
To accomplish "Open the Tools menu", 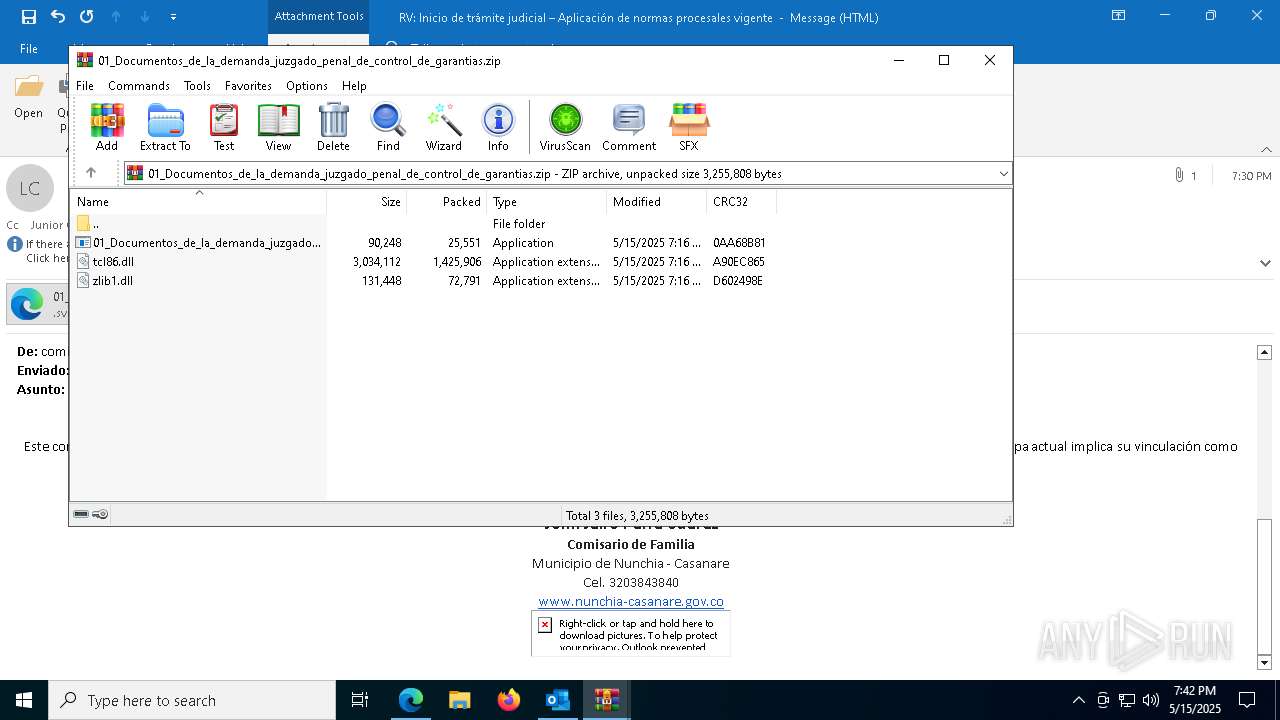I will point(197,86).
